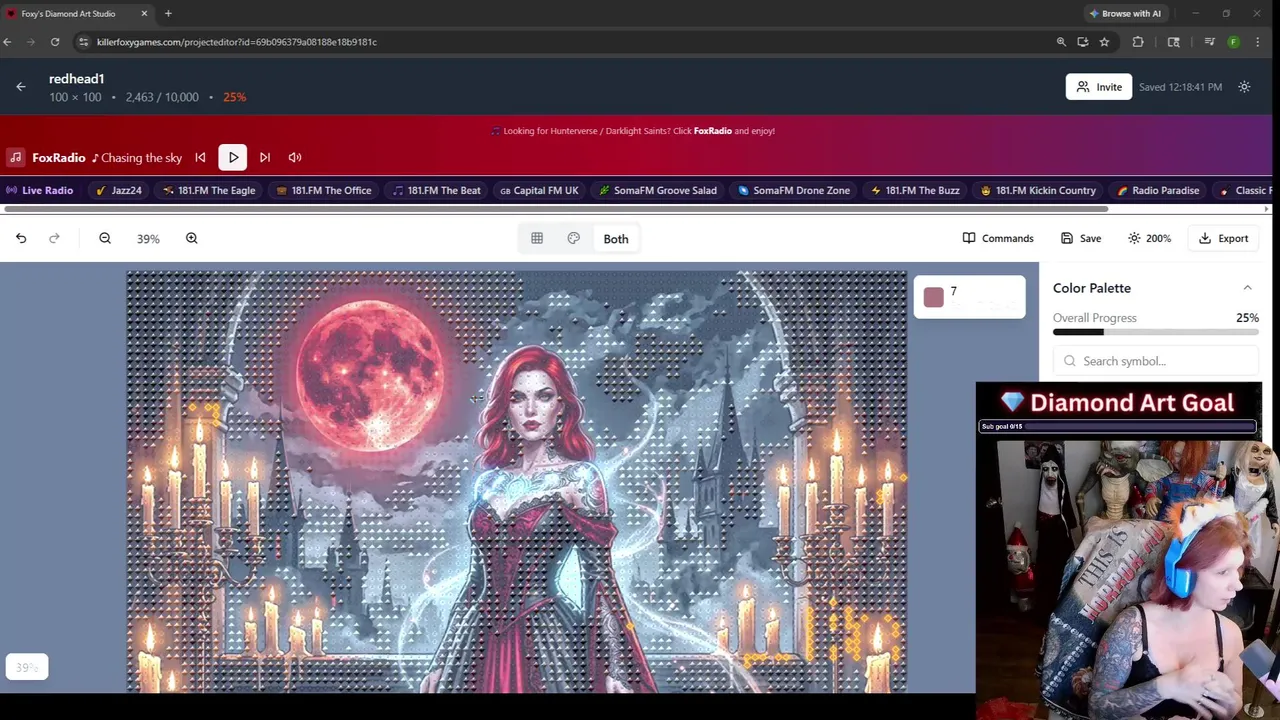Click the 39% zoom level value
Screen dimensions: 1280x720
tap(148, 239)
